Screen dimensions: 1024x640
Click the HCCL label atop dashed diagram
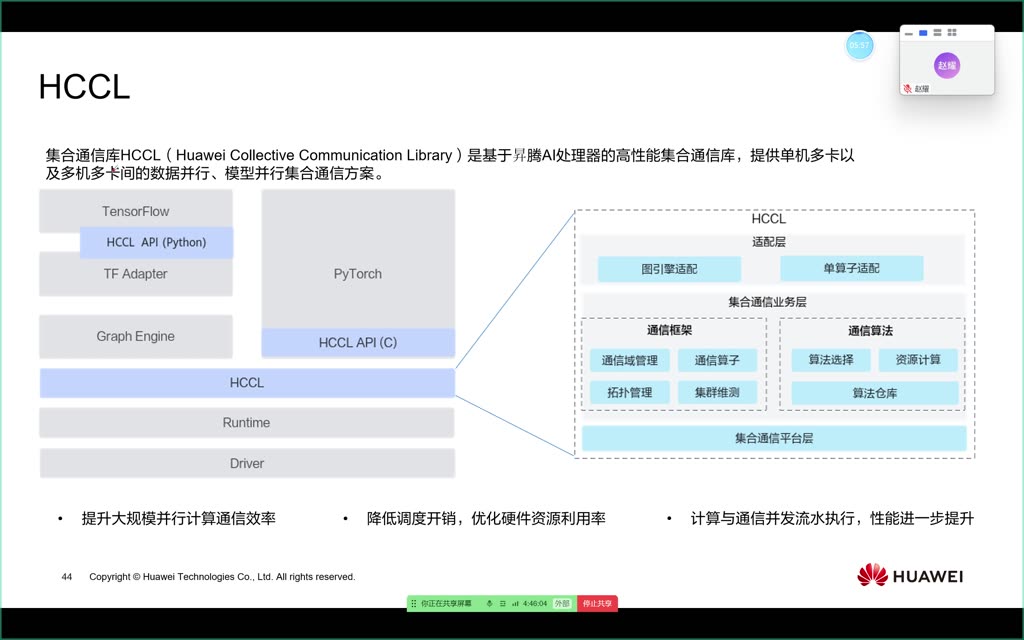pyautogui.click(x=769, y=219)
